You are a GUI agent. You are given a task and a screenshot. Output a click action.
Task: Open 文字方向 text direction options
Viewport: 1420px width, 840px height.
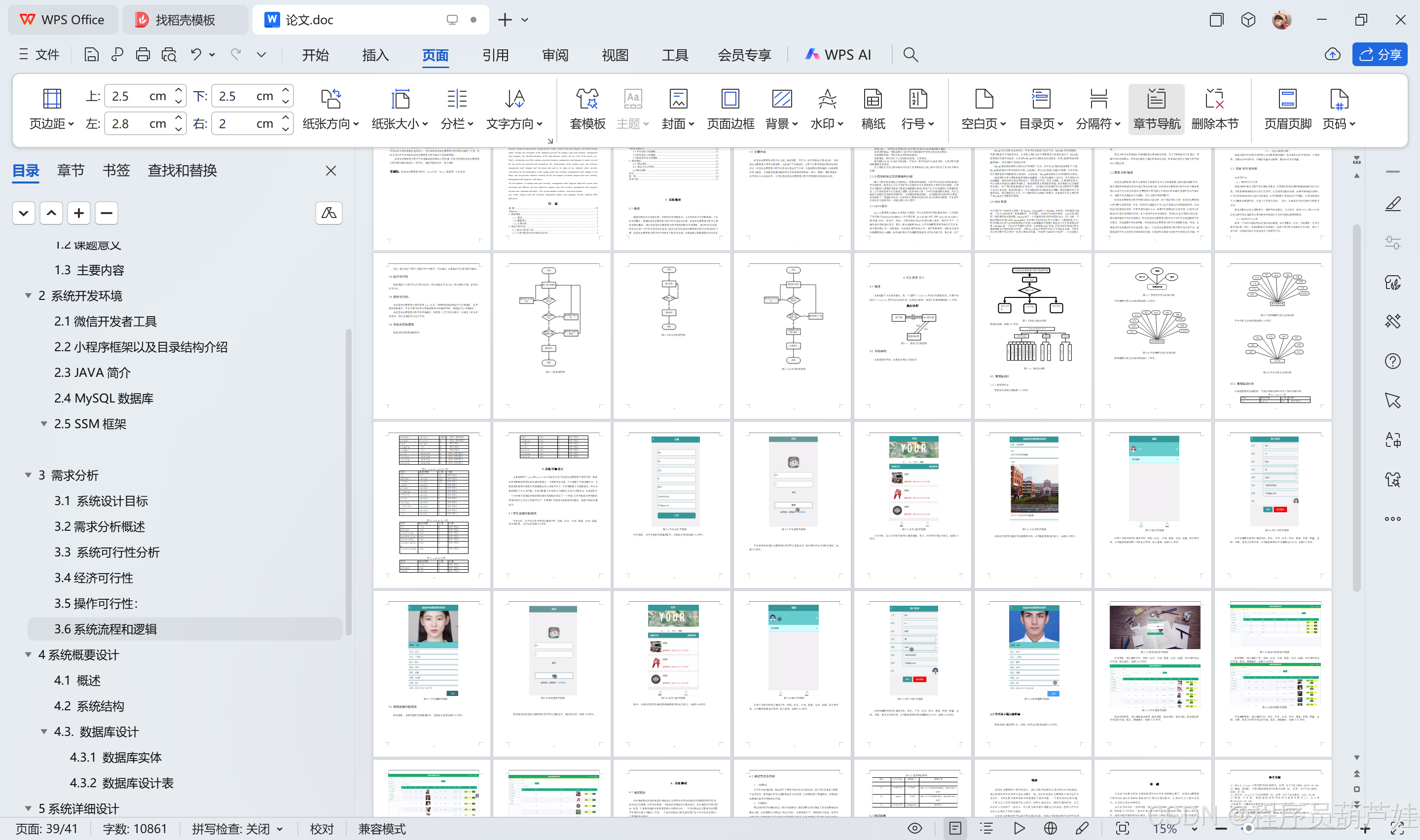click(x=514, y=110)
